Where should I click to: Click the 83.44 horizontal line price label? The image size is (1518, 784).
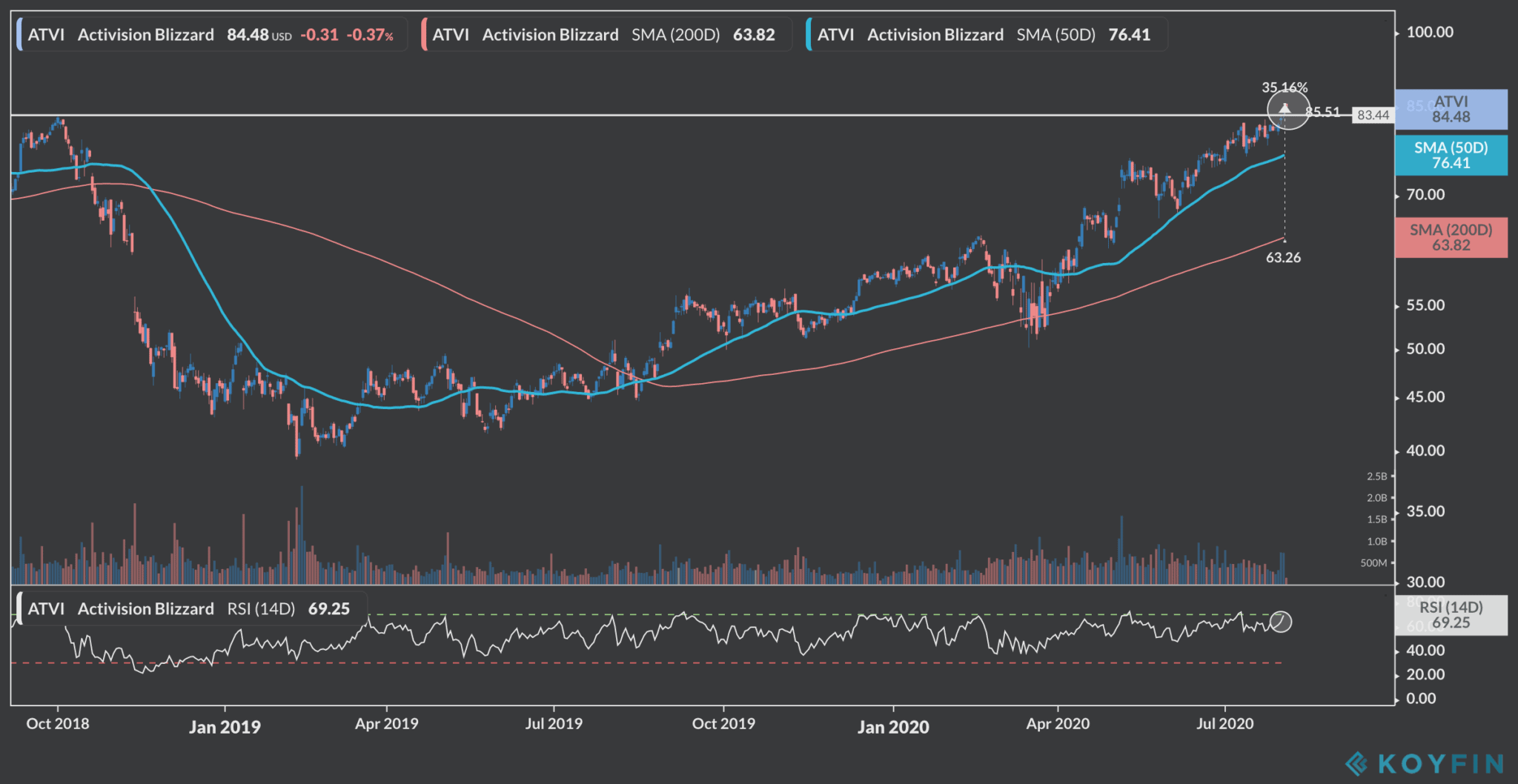coord(1373,115)
